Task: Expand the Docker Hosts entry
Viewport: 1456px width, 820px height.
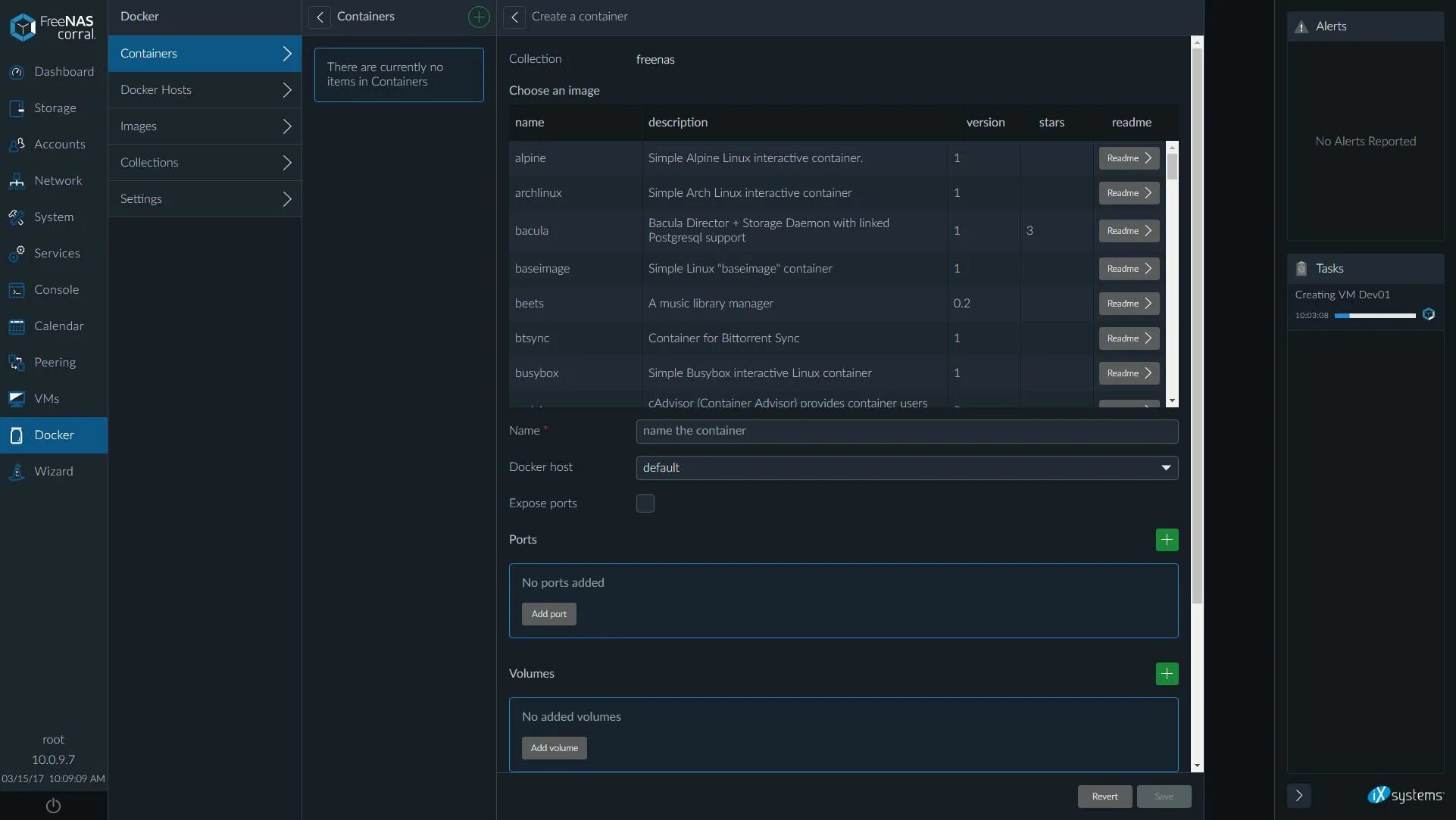Action: pos(205,89)
